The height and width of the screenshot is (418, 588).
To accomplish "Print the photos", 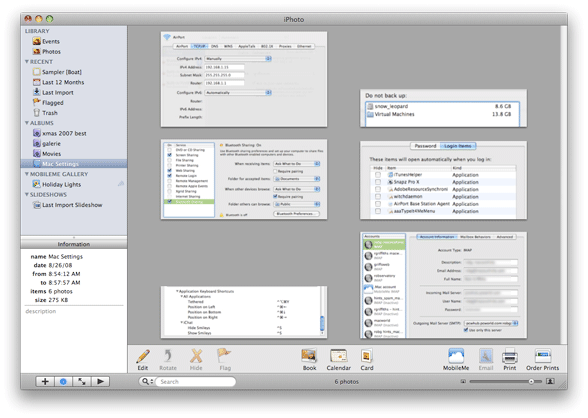I will tap(510, 360).
